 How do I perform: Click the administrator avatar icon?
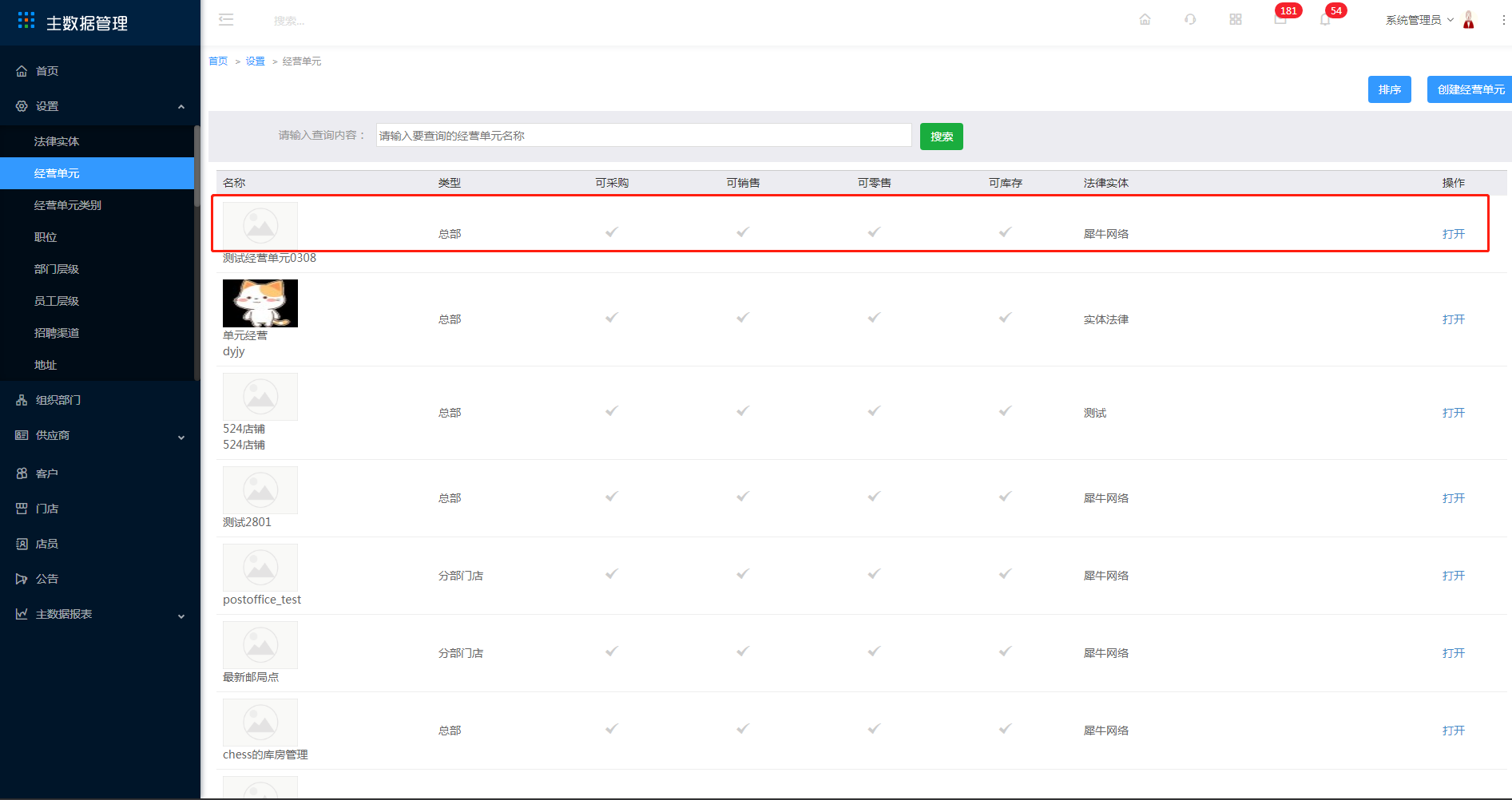pos(1468,20)
